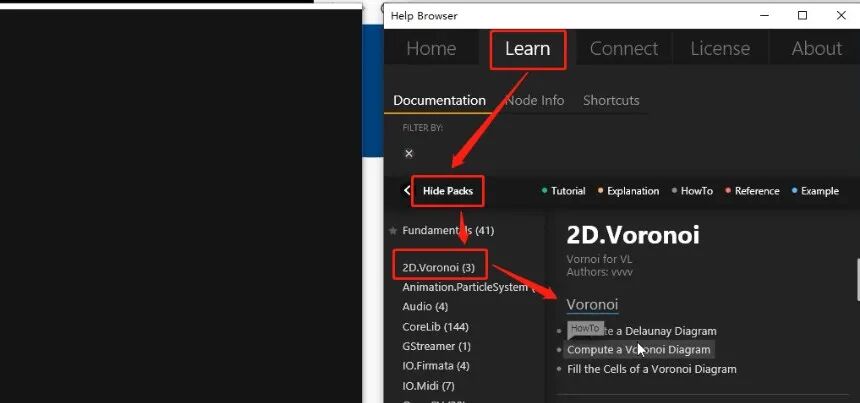The height and width of the screenshot is (403, 860).
Task: Click the 2D.Voronoi page heading
Action: pos(633,235)
